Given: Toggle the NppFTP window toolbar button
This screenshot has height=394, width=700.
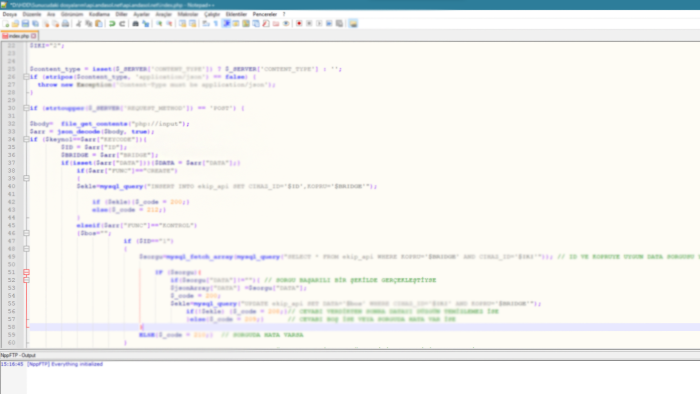Looking at the screenshot, I should pyautogui.click(x=353, y=23).
